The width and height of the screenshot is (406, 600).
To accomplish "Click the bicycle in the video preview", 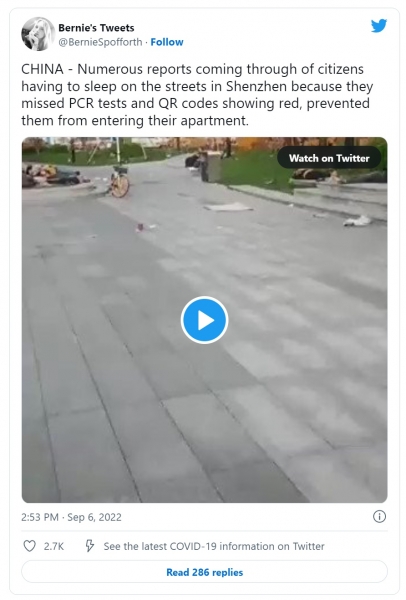I will click(x=120, y=181).
